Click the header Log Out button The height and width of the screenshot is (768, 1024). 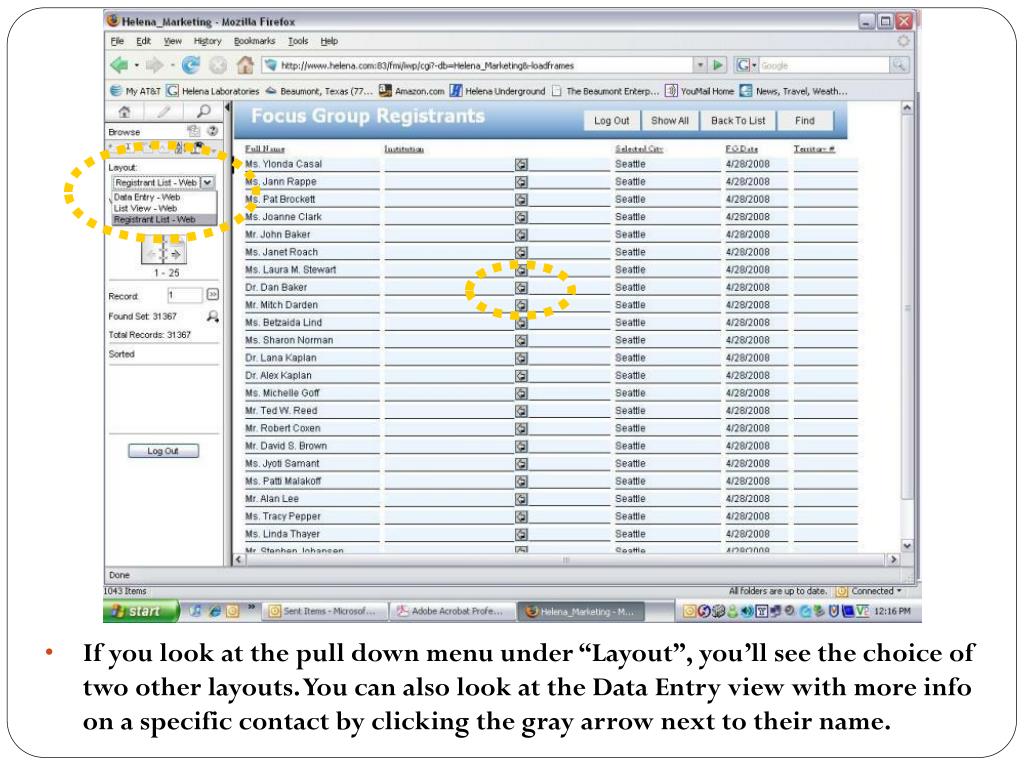pos(611,121)
